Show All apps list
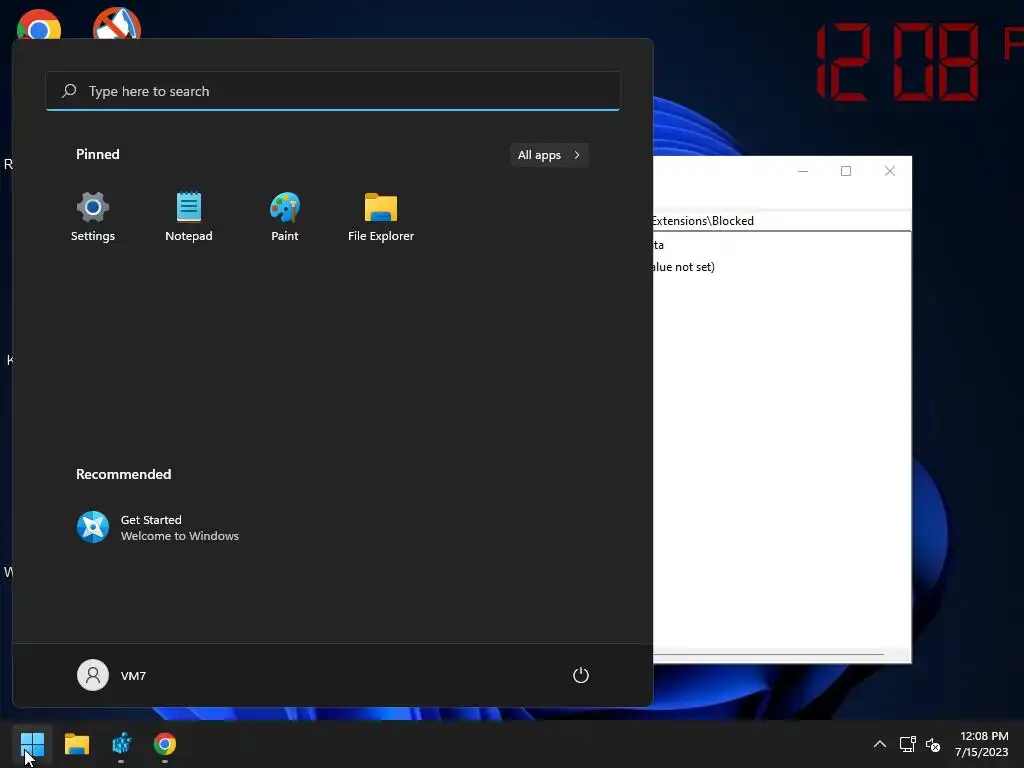 tap(549, 155)
